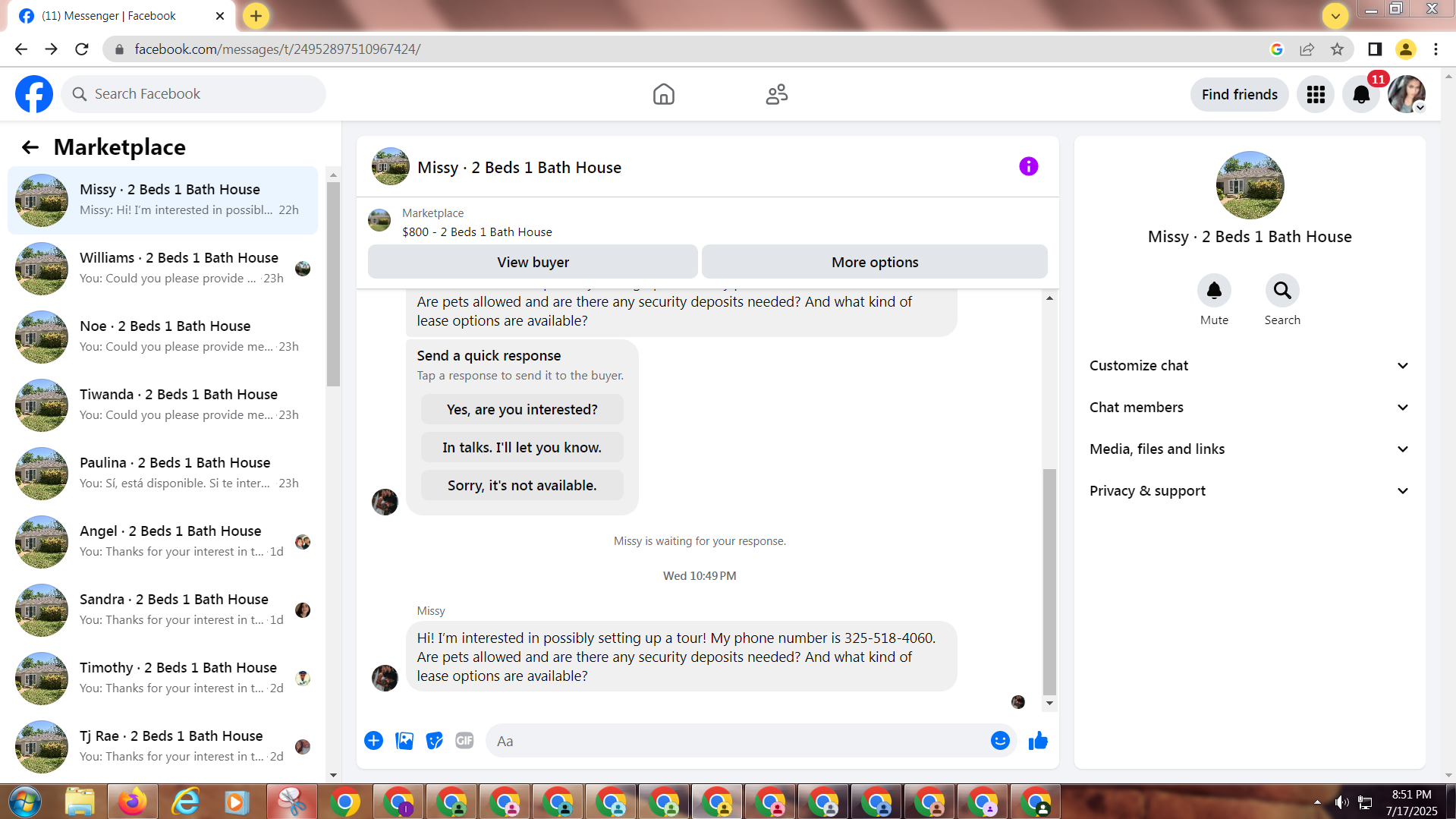The height and width of the screenshot is (819, 1456).
Task: Open the account profile picture menu
Action: 1407,95
